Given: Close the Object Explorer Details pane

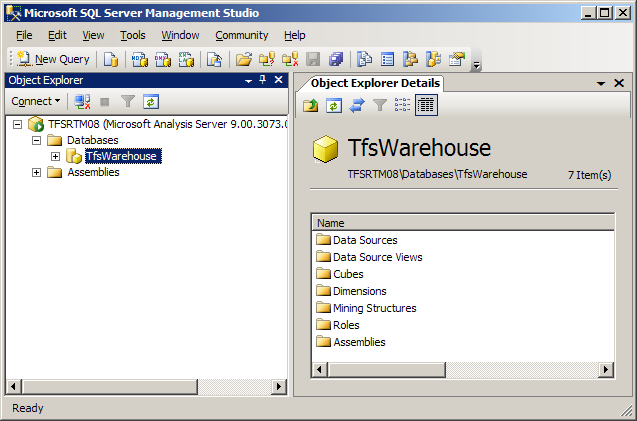Looking at the screenshot, I should pos(619,83).
